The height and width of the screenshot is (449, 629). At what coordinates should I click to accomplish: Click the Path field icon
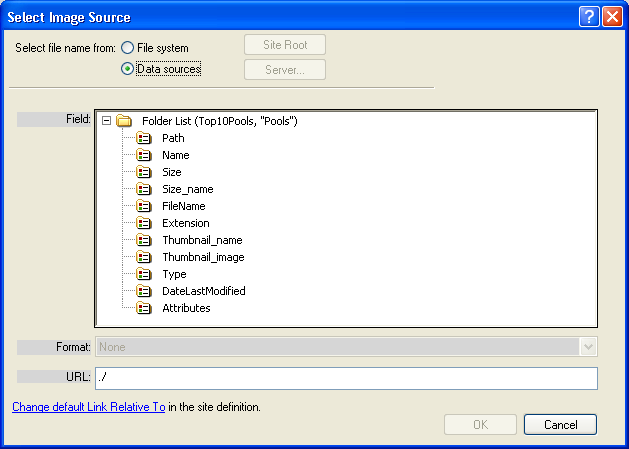pos(144,138)
